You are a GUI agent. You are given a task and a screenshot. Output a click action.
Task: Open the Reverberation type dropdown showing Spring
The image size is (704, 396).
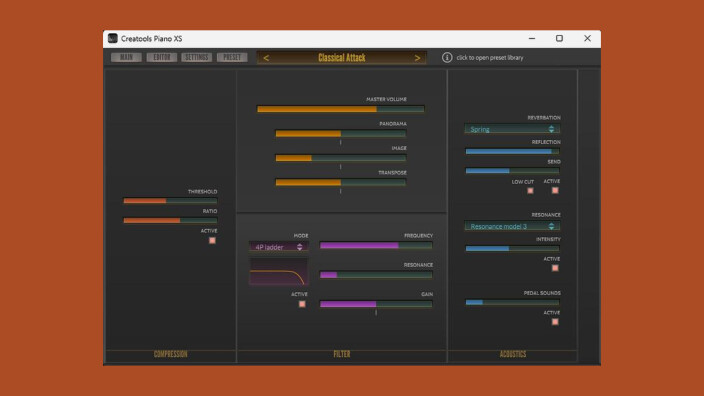point(512,129)
